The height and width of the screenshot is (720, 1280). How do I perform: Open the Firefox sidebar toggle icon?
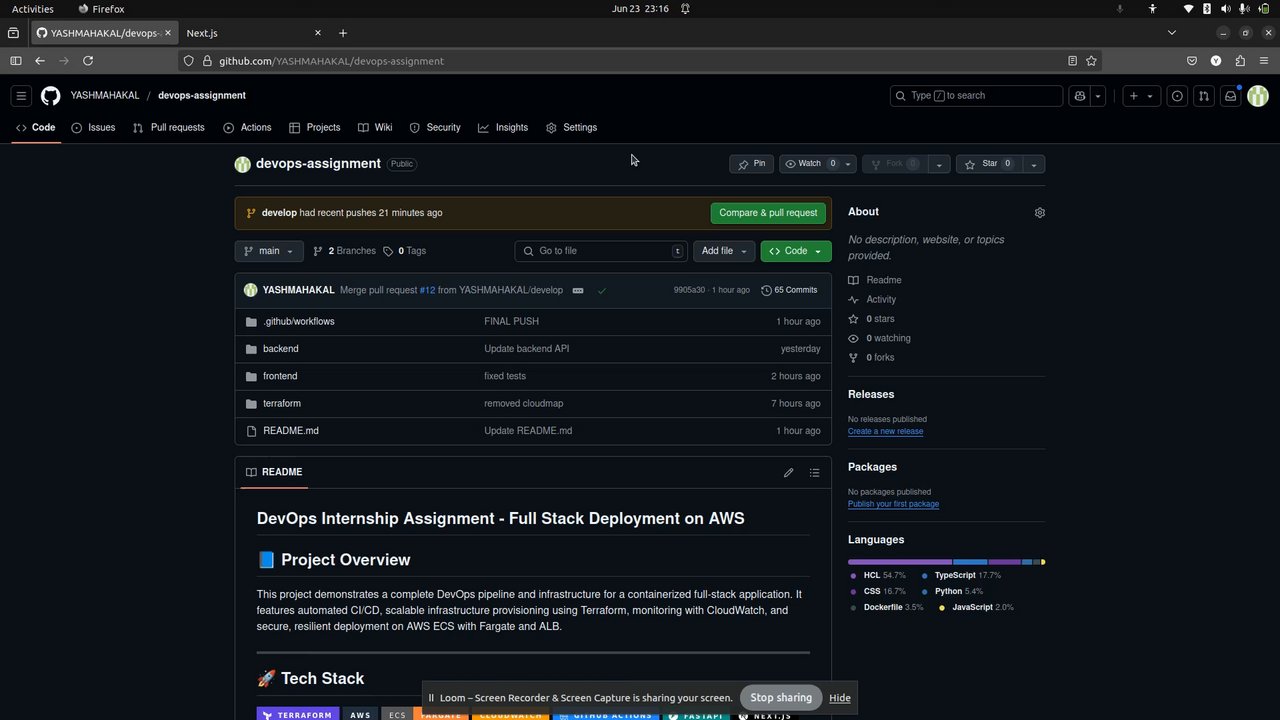pyautogui.click(x=16, y=61)
